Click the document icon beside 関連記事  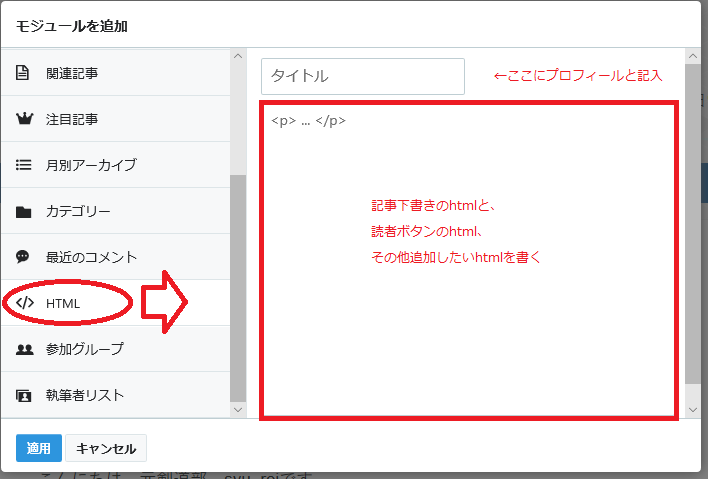pyautogui.click(x=23, y=73)
